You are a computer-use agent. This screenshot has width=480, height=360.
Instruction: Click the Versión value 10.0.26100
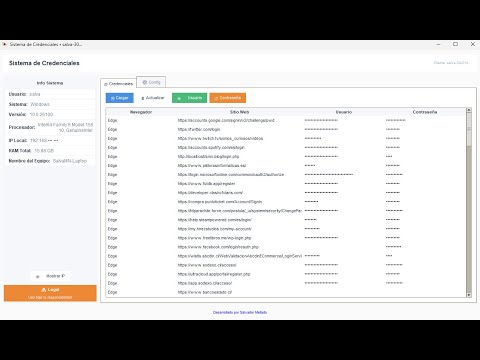(x=41, y=114)
